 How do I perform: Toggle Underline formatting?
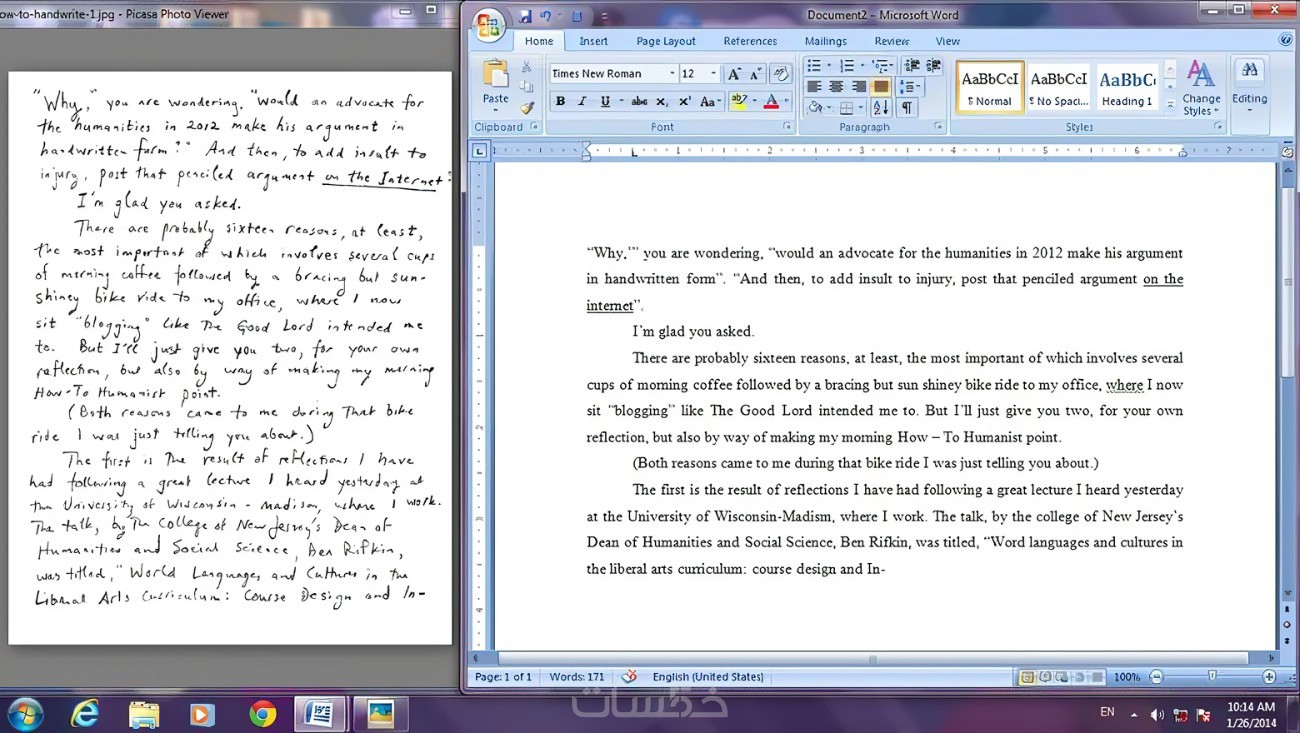pos(604,101)
